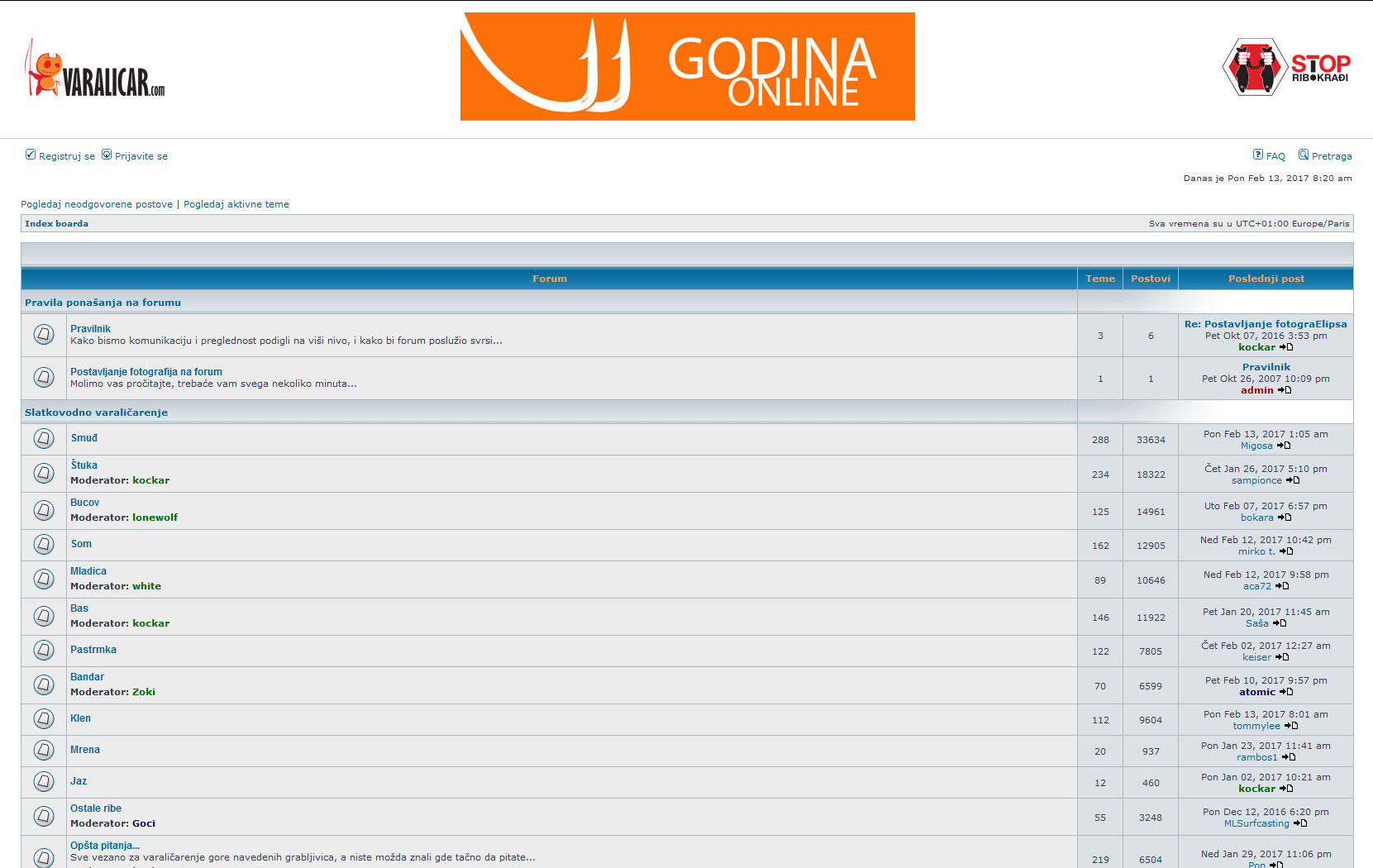
Task: Open the Štuka forum
Action: 83,465
